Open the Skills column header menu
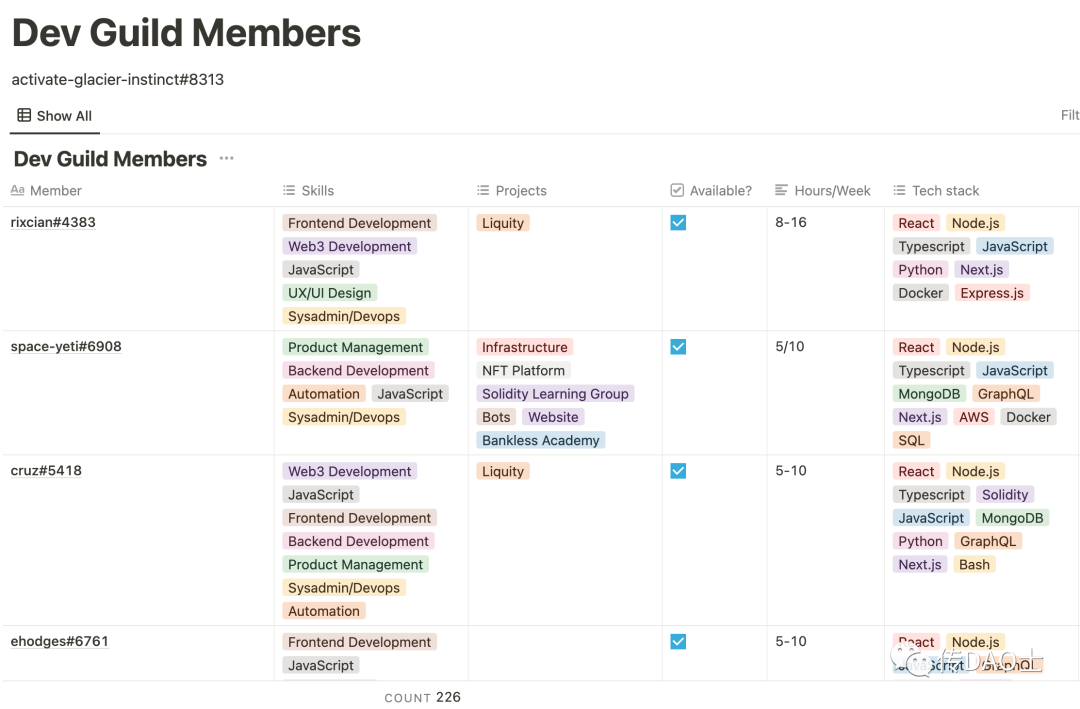 point(317,190)
